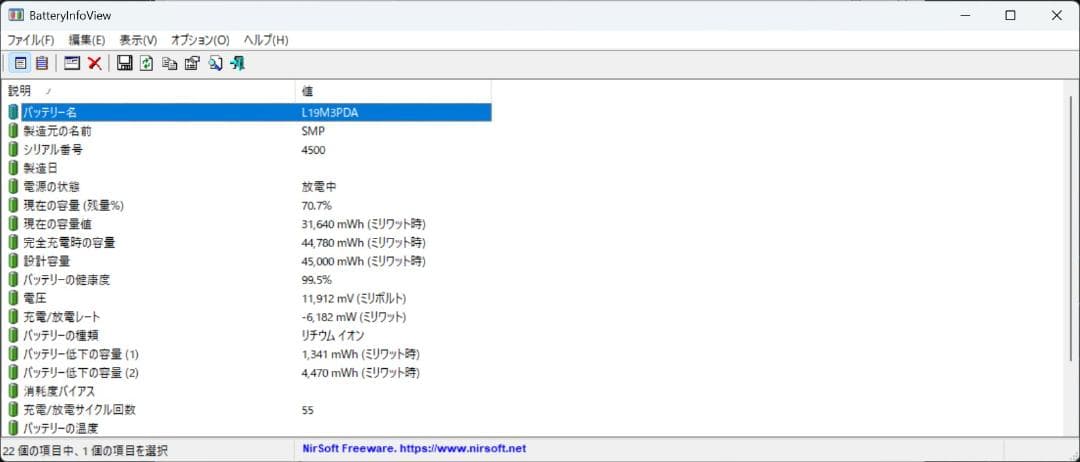Click the BatteryInfoView title bar app icon
The height and width of the screenshot is (462, 1080).
pyautogui.click(x=15, y=15)
